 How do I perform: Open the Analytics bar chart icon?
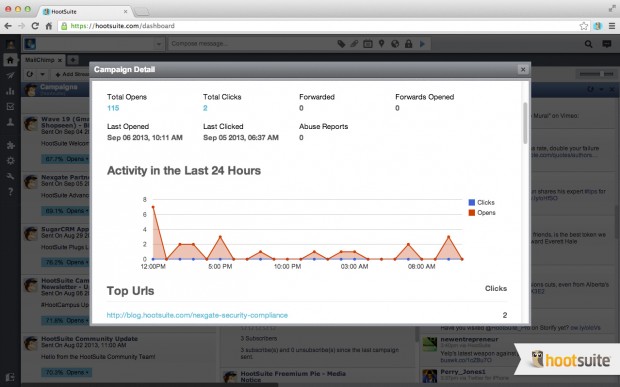click(x=10, y=91)
